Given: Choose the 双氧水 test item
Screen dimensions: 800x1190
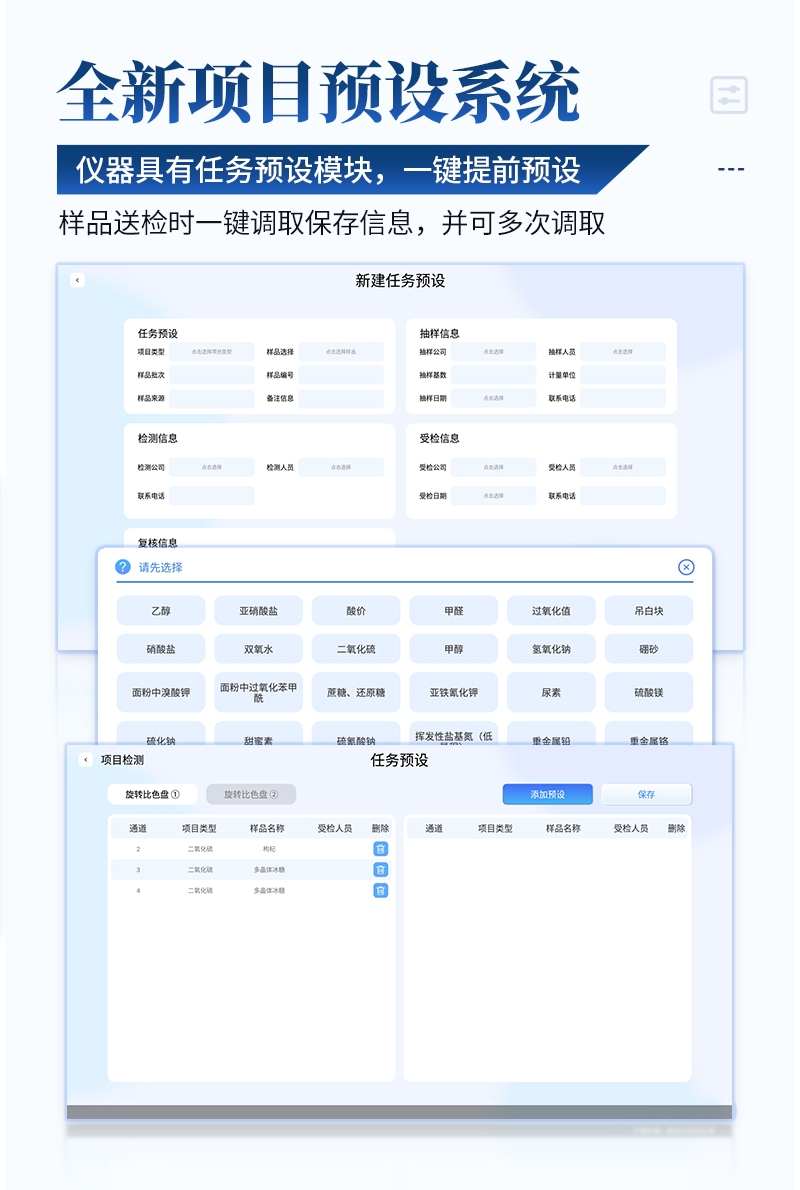Looking at the screenshot, I should [x=258, y=650].
